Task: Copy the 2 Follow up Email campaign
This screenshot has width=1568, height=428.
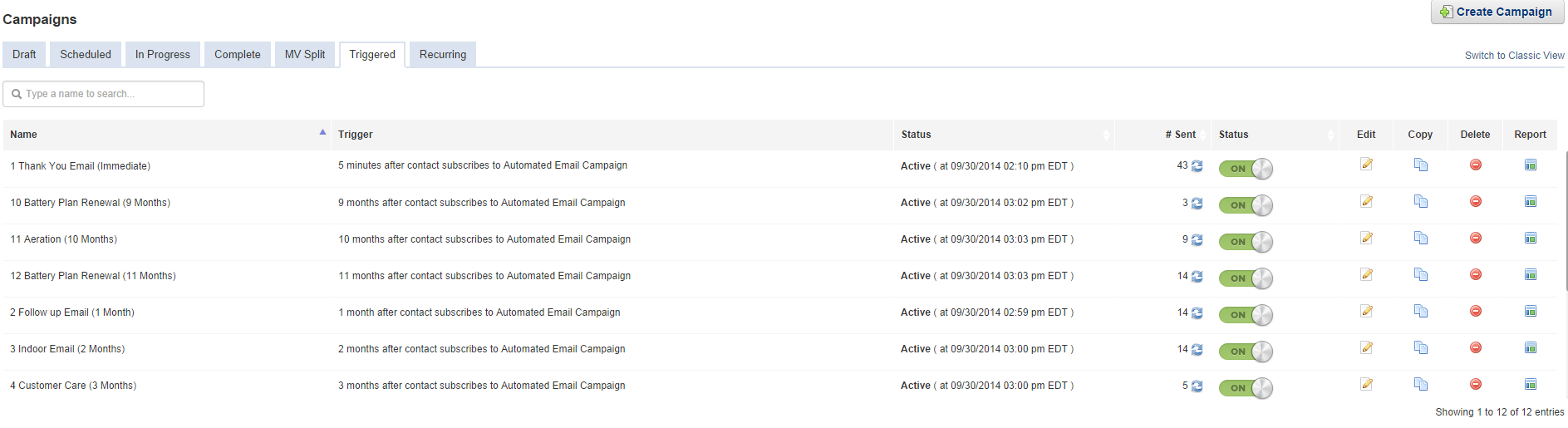Action: tap(1420, 312)
